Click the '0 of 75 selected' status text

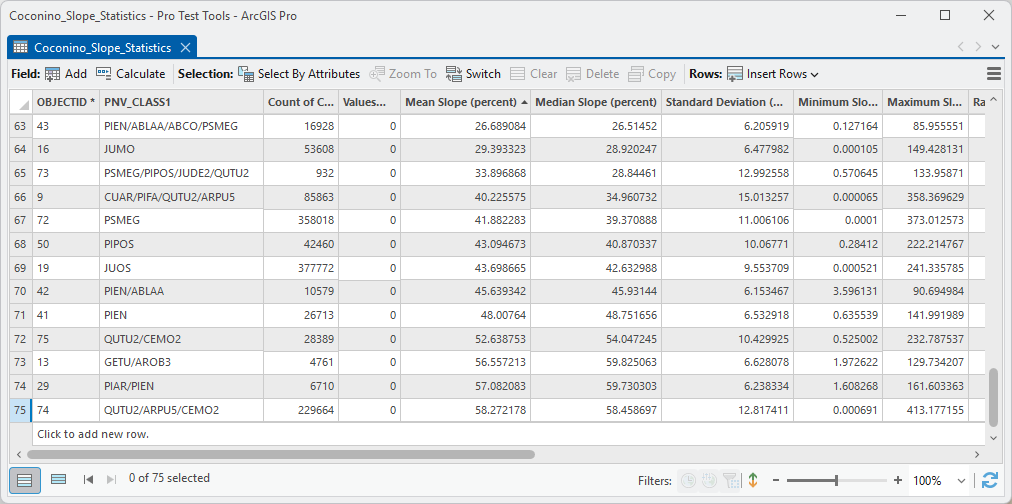169,478
